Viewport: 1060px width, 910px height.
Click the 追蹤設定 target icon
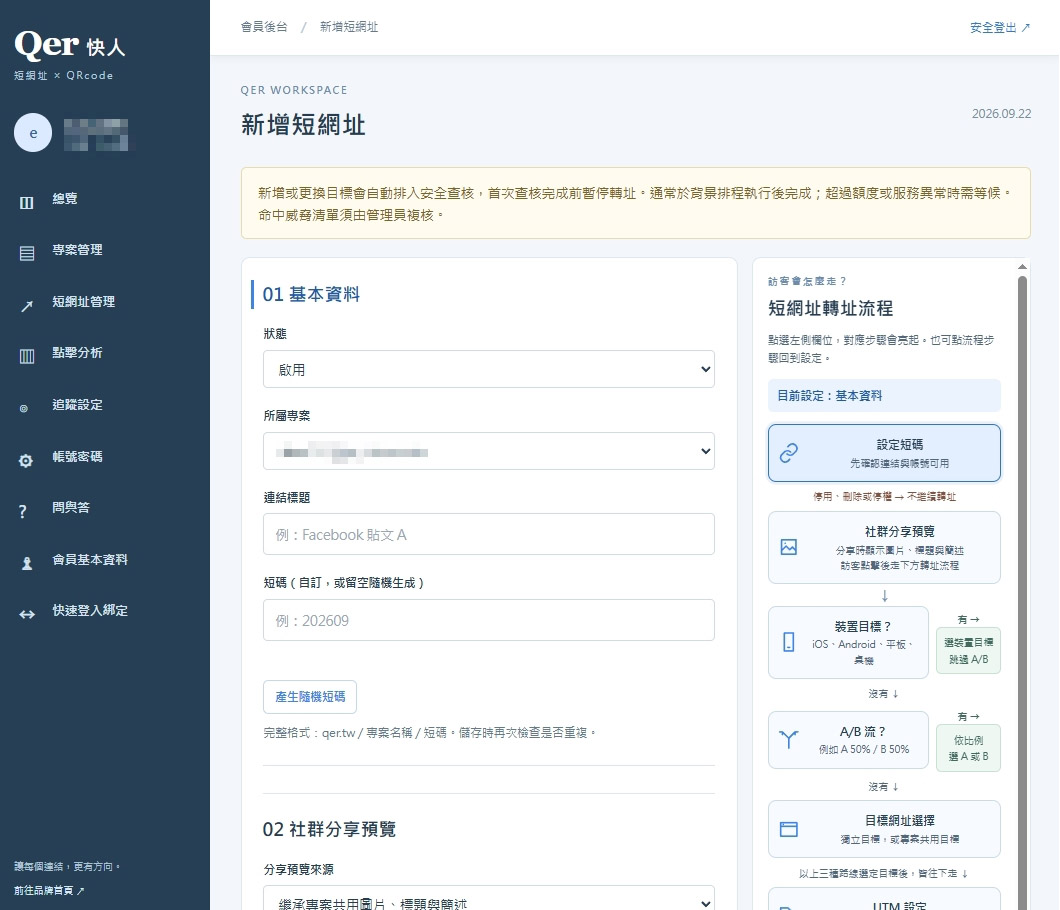pyautogui.click(x=24, y=408)
